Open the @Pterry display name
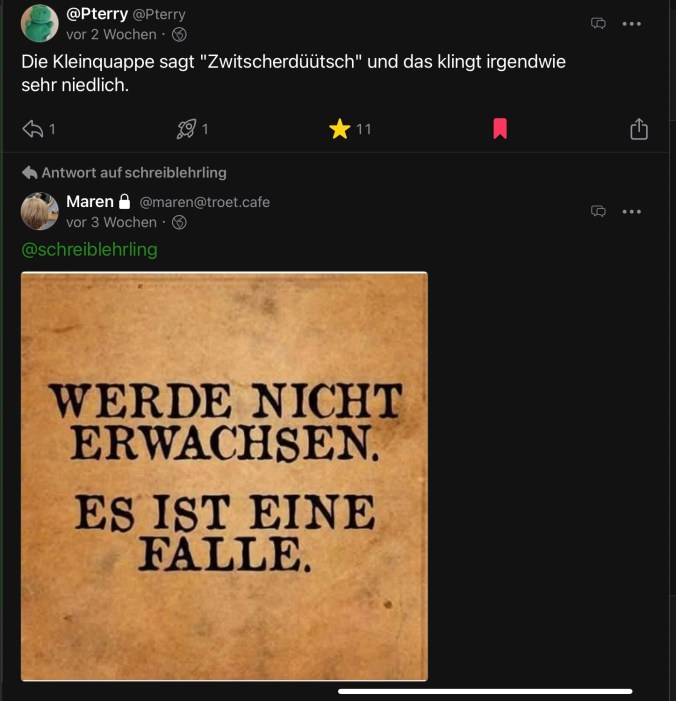676x701 pixels. point(97,14)
